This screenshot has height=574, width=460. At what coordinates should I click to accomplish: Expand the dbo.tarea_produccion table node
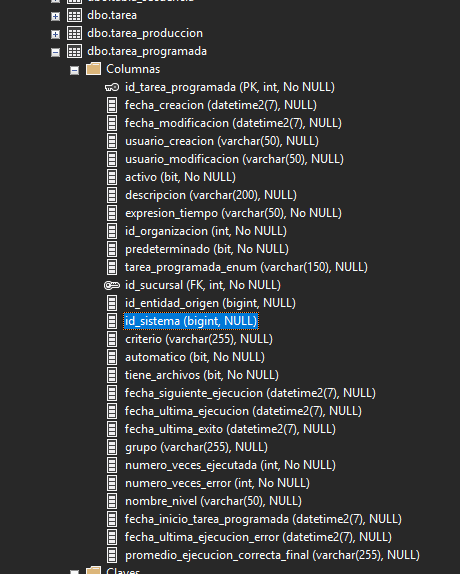(55, 34)
